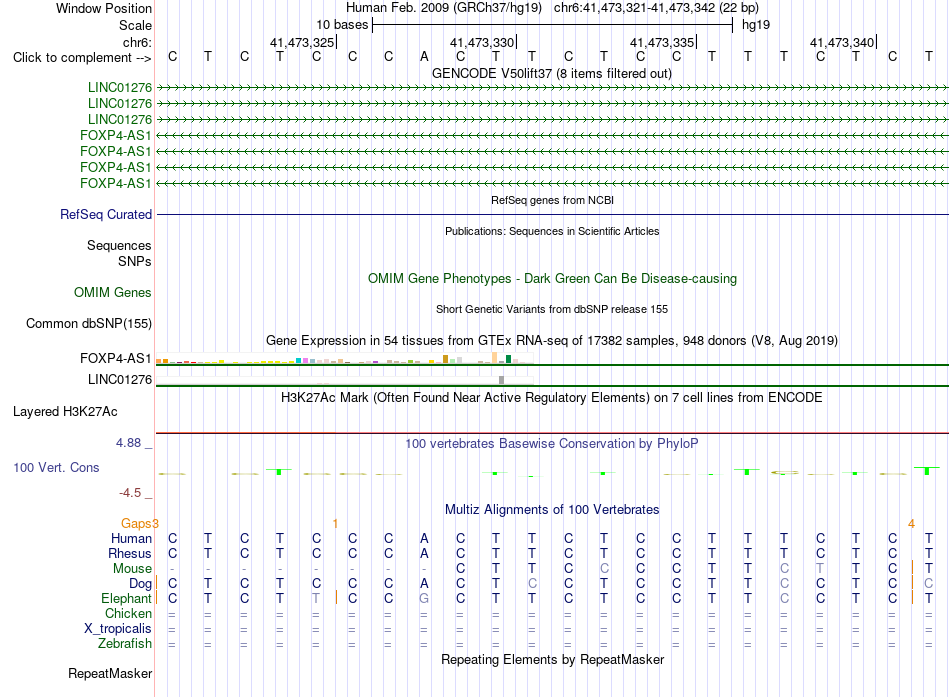Screen dimensions: 950x697
Task: Select the bottom FOXP4-AS1 transcript label in GENCODE track
Action: point(115,183)
